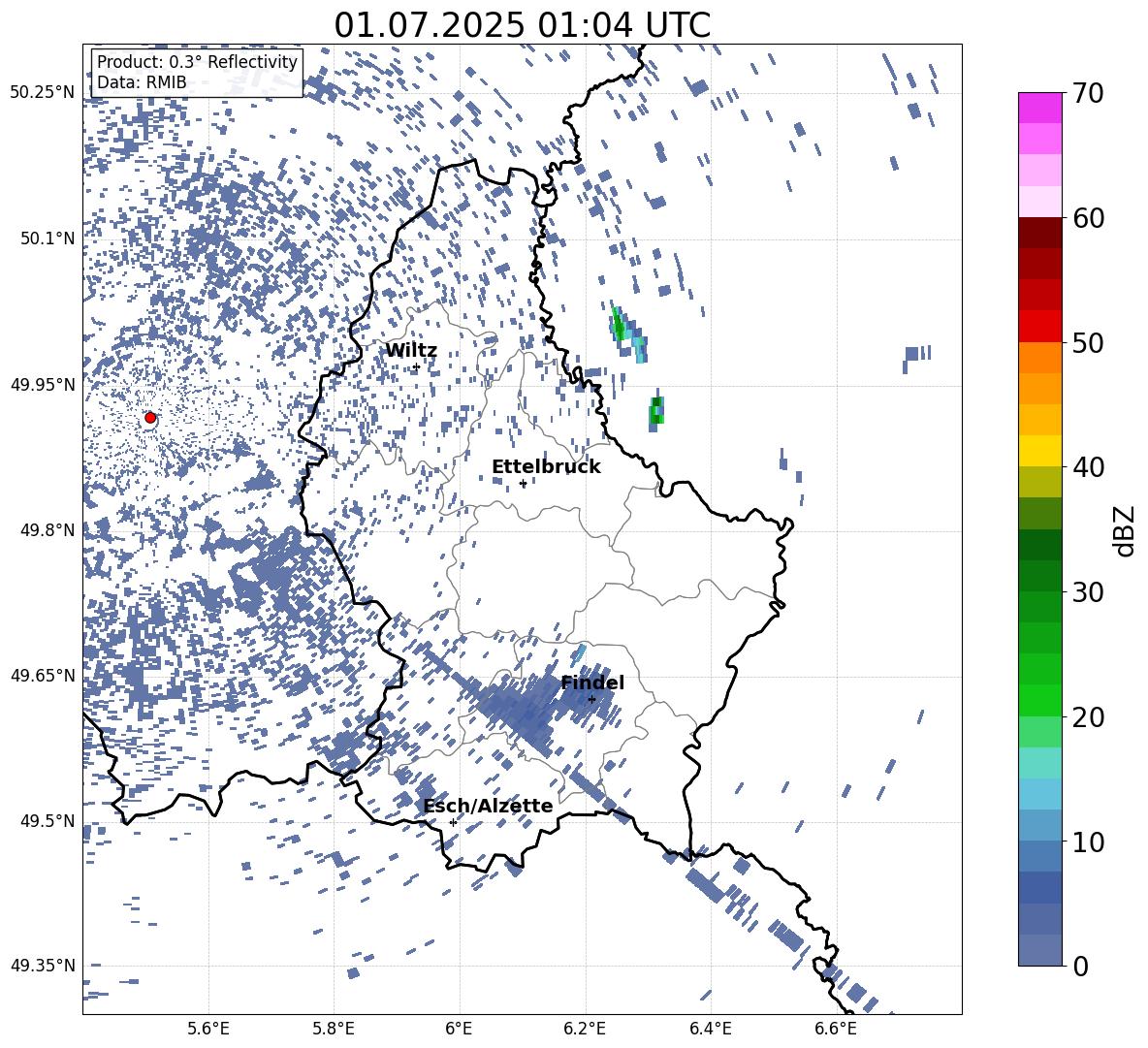Screen dimensions: 1148x1048
Task: Click the colorbar 10 tick value
Action: [x=1088, y=842]
